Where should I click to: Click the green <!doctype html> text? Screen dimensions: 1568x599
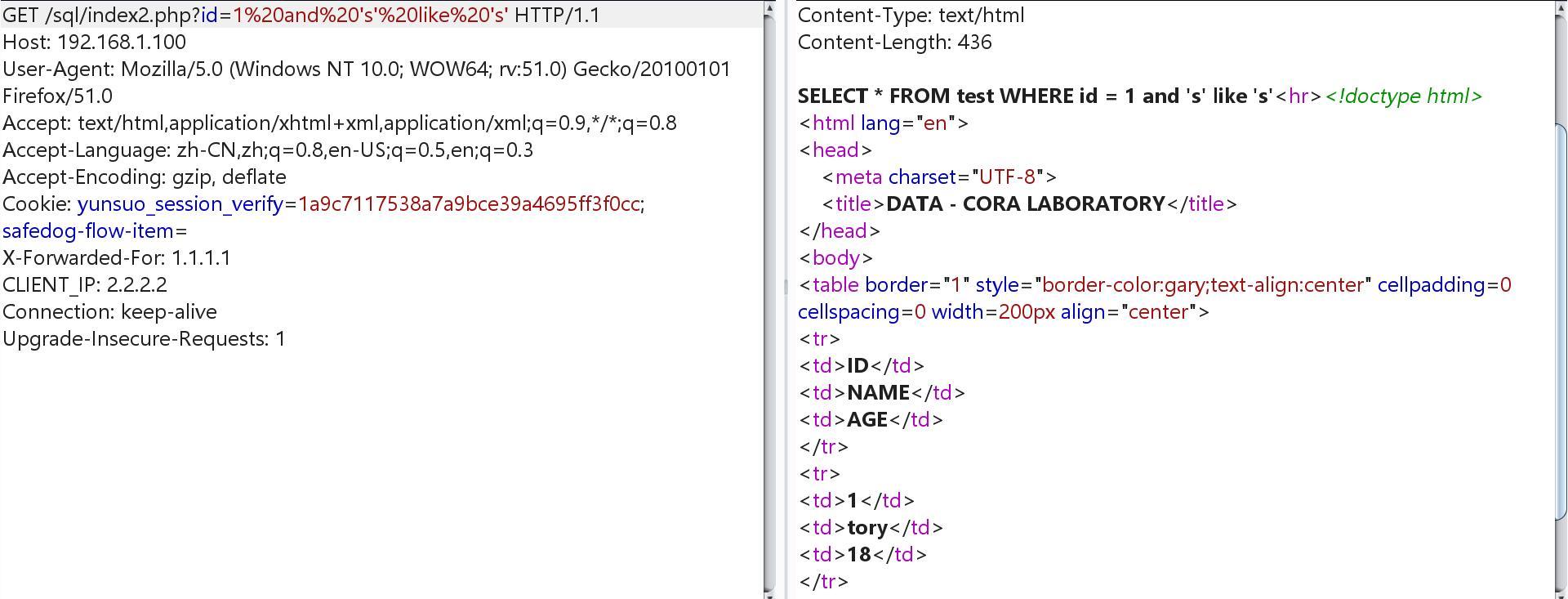pyautogui.click(x=1404, y=96)
